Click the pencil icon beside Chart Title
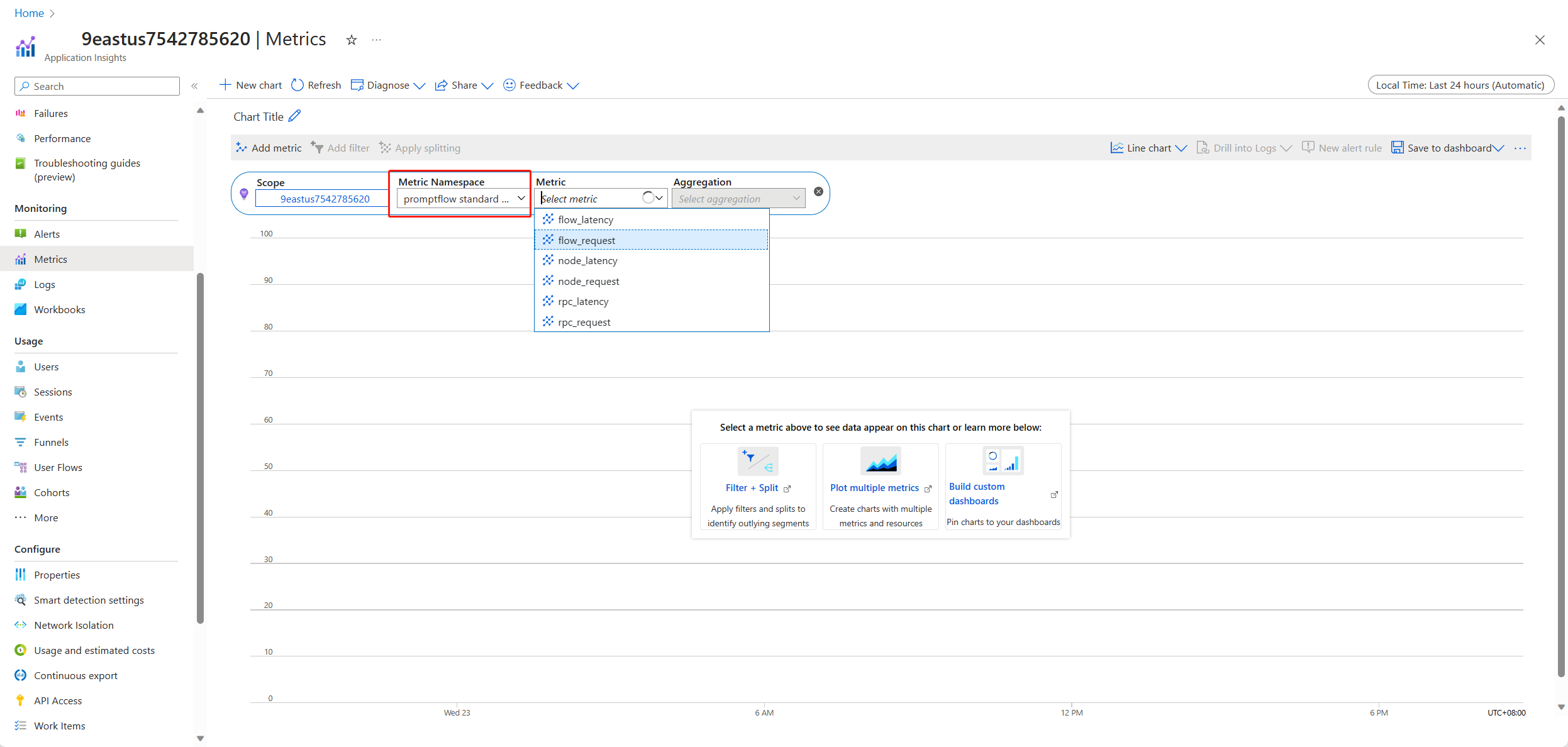This screenshot has height=747, width=1568. (294, 116)
